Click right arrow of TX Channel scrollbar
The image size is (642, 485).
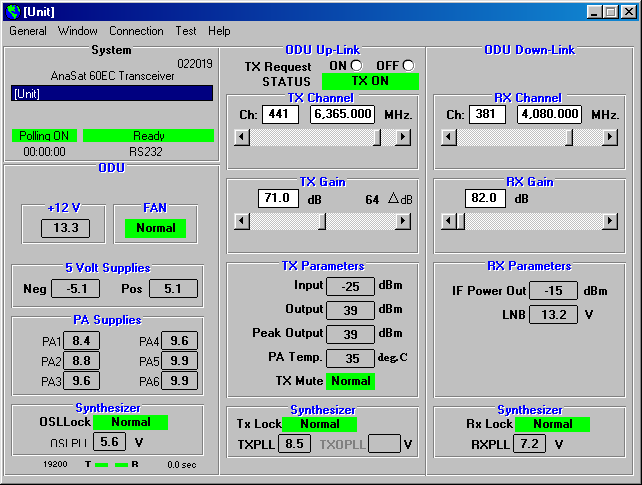coord(403,137)
